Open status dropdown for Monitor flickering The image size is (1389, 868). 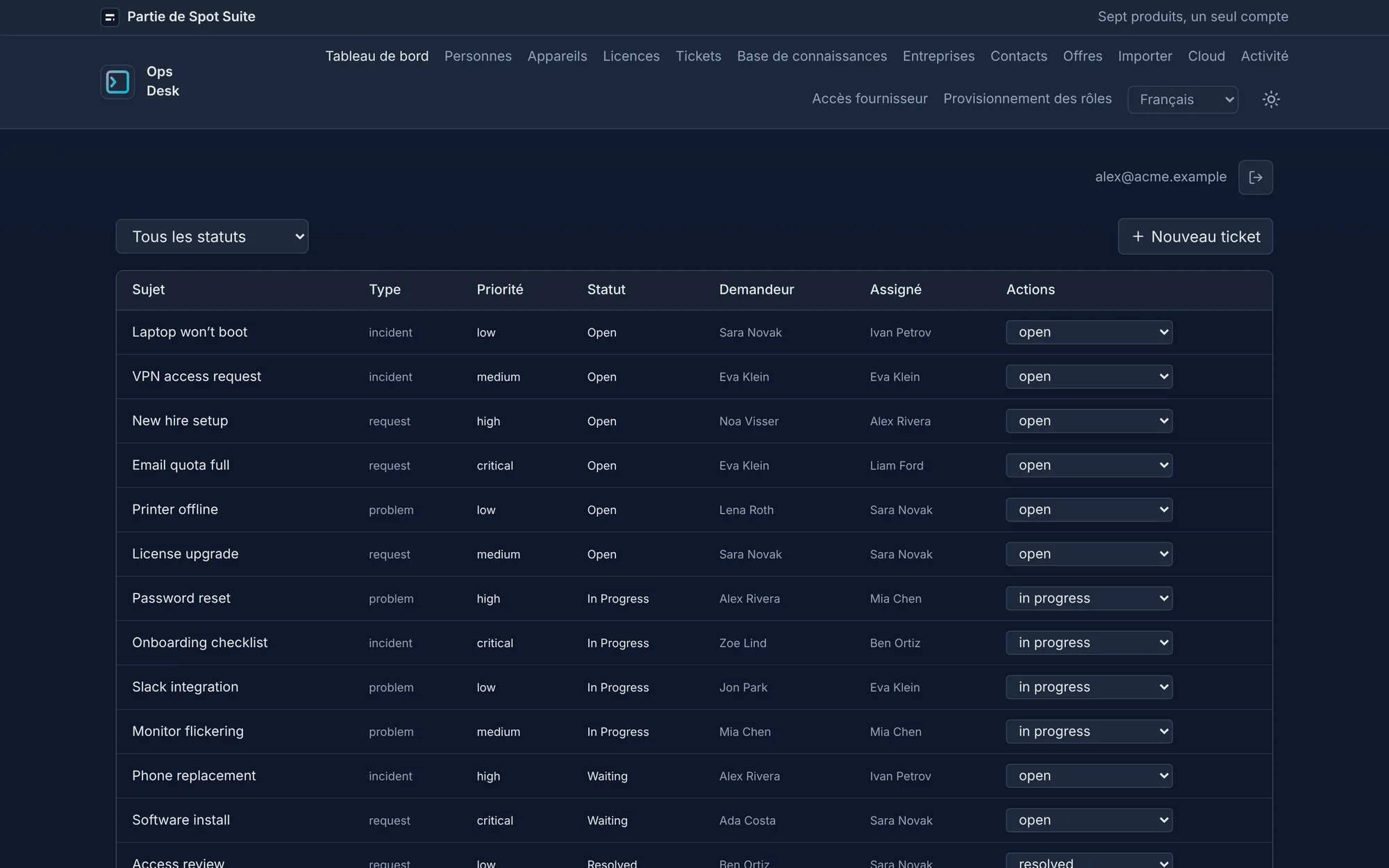tap(1089, 732)
